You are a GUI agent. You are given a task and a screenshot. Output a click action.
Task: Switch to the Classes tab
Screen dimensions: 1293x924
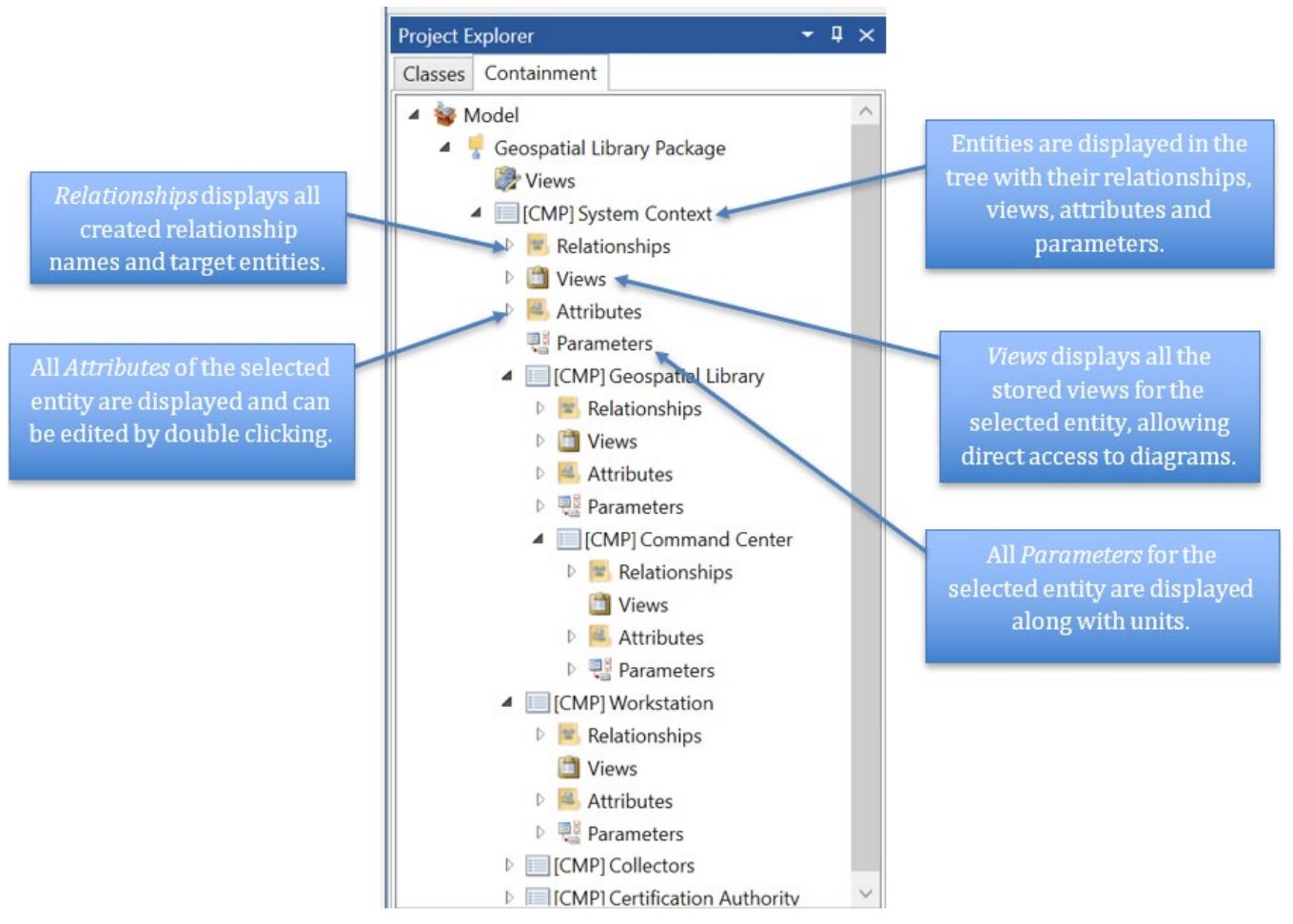pos(433,74)
